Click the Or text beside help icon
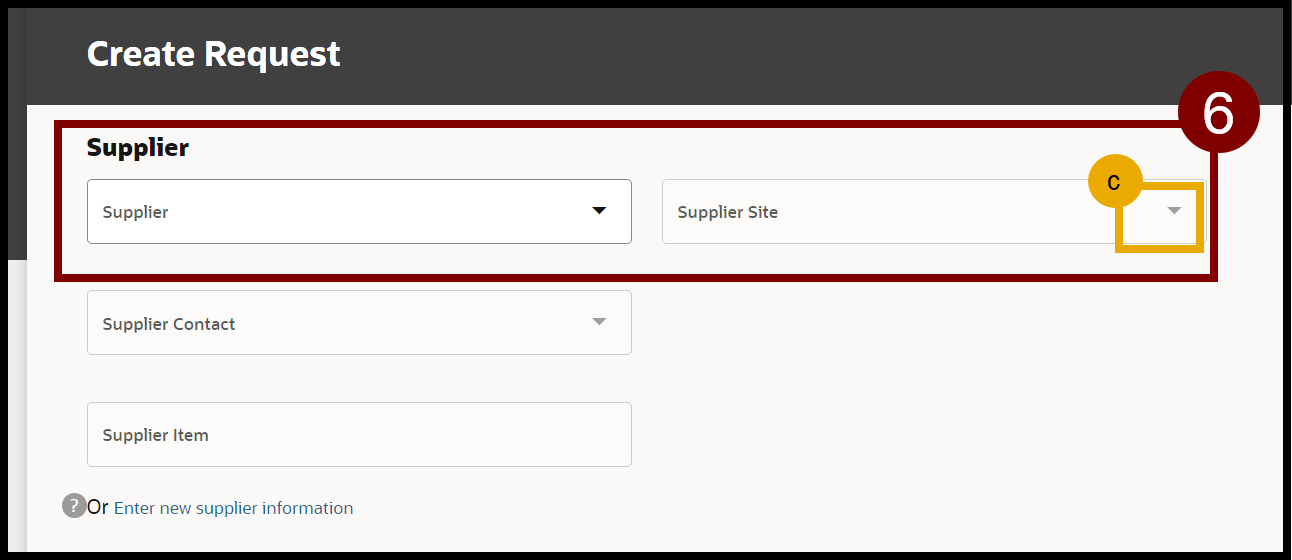1292x560 pixels. 98,507
